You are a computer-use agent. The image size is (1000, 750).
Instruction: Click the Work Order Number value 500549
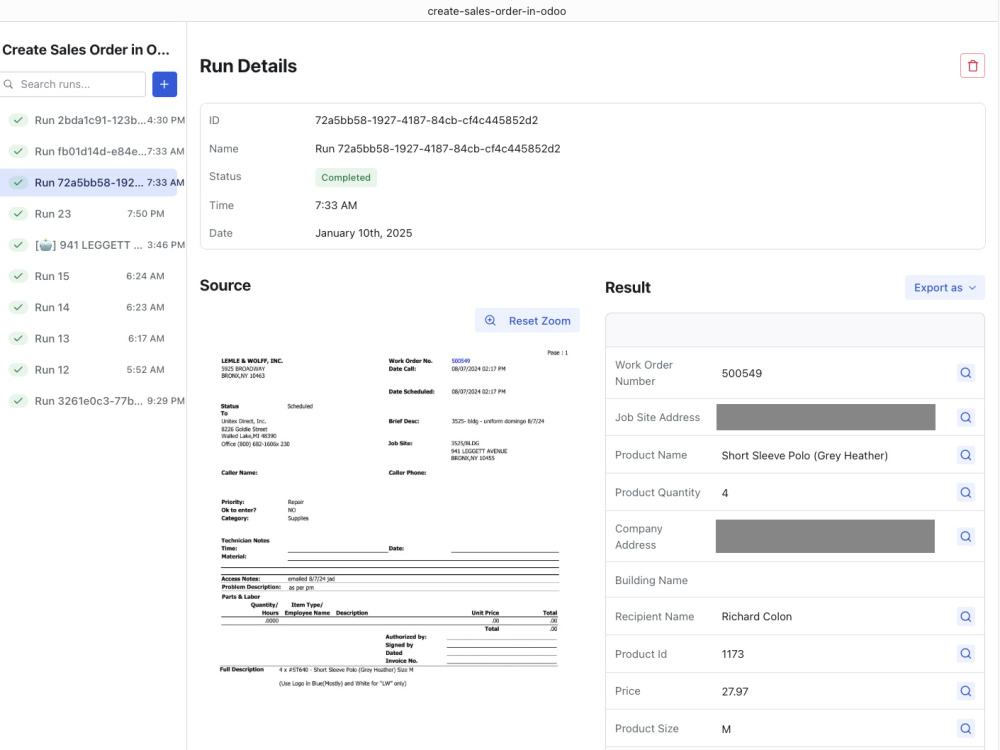pos(741,374)
